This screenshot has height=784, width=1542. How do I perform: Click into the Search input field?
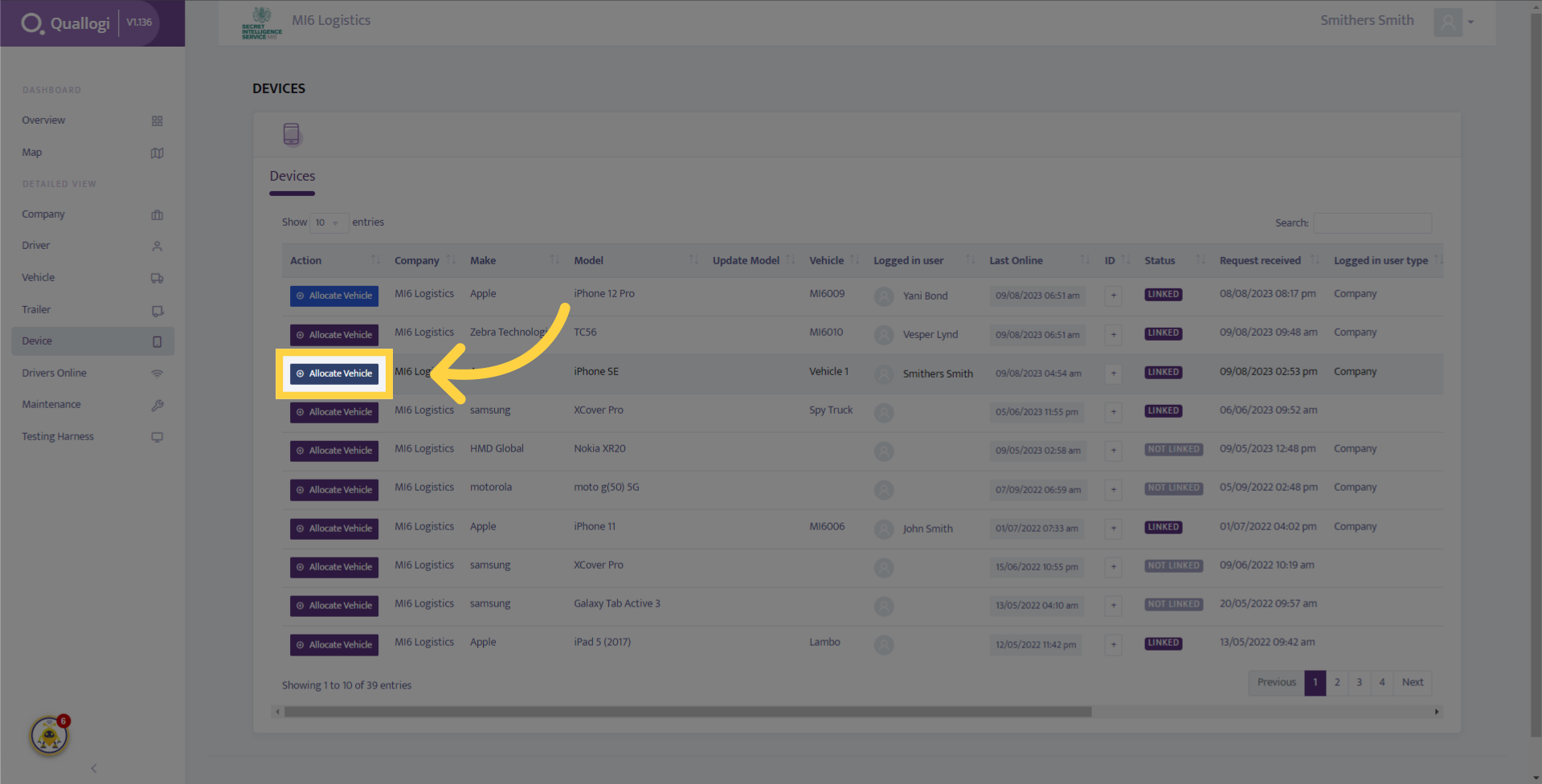click(x=1372, y=223)
